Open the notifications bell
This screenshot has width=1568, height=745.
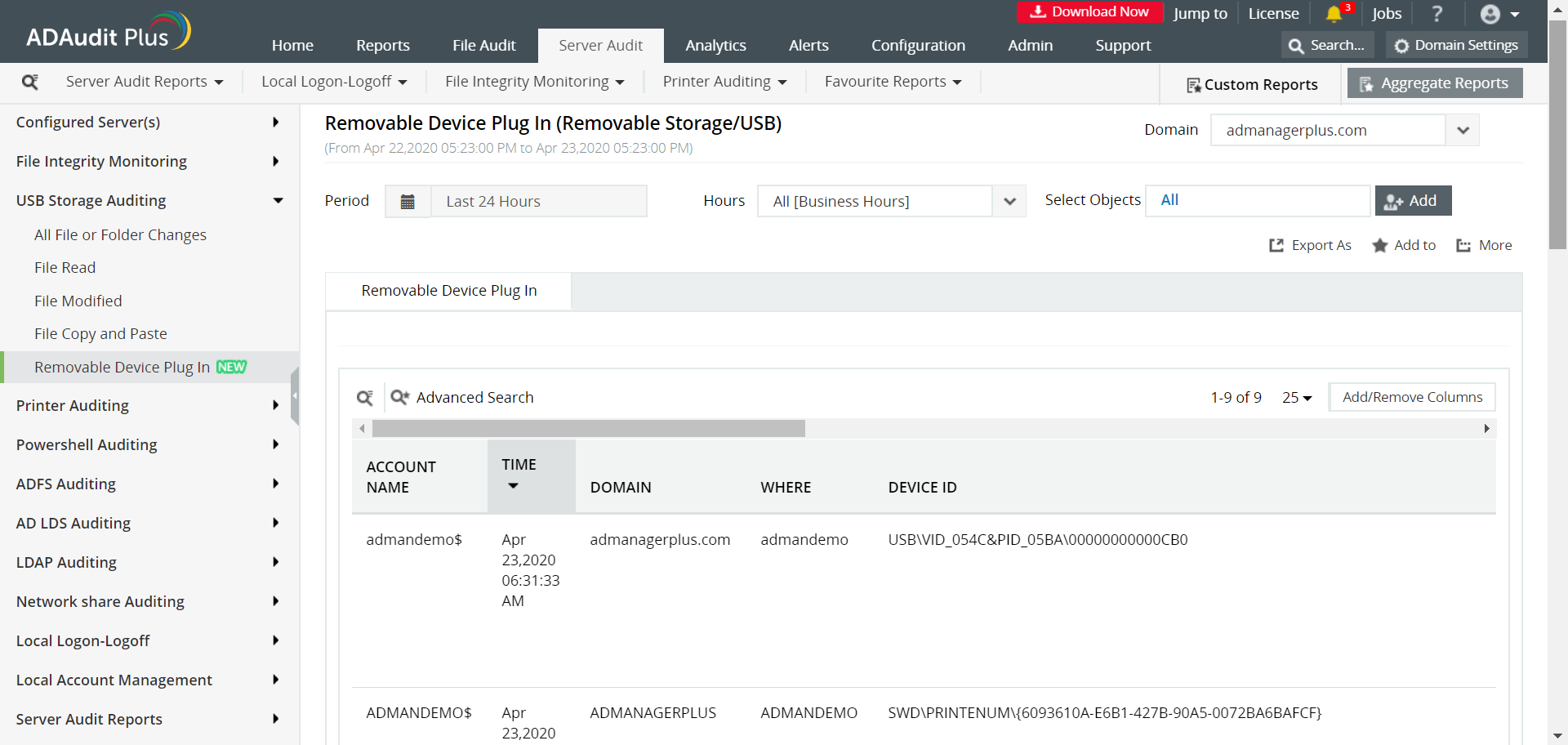pyautogui.click(x=1334, y=14)
